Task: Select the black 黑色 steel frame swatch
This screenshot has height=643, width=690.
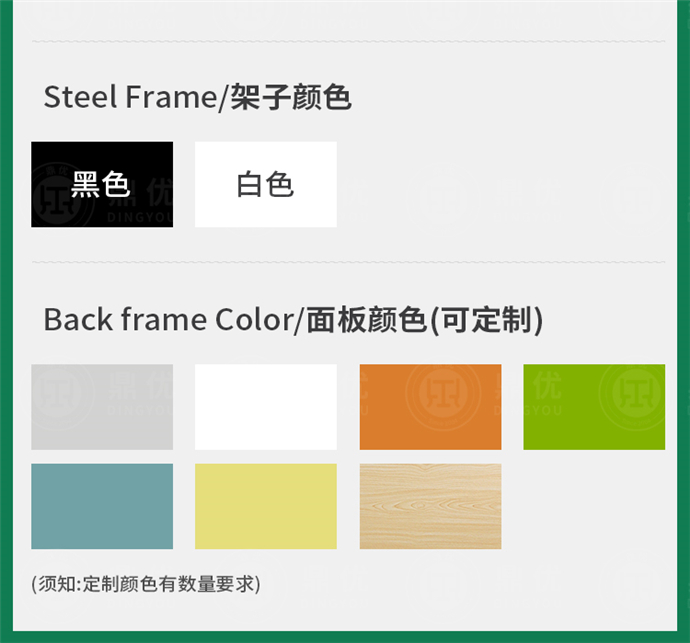Action: pos(101,184)
